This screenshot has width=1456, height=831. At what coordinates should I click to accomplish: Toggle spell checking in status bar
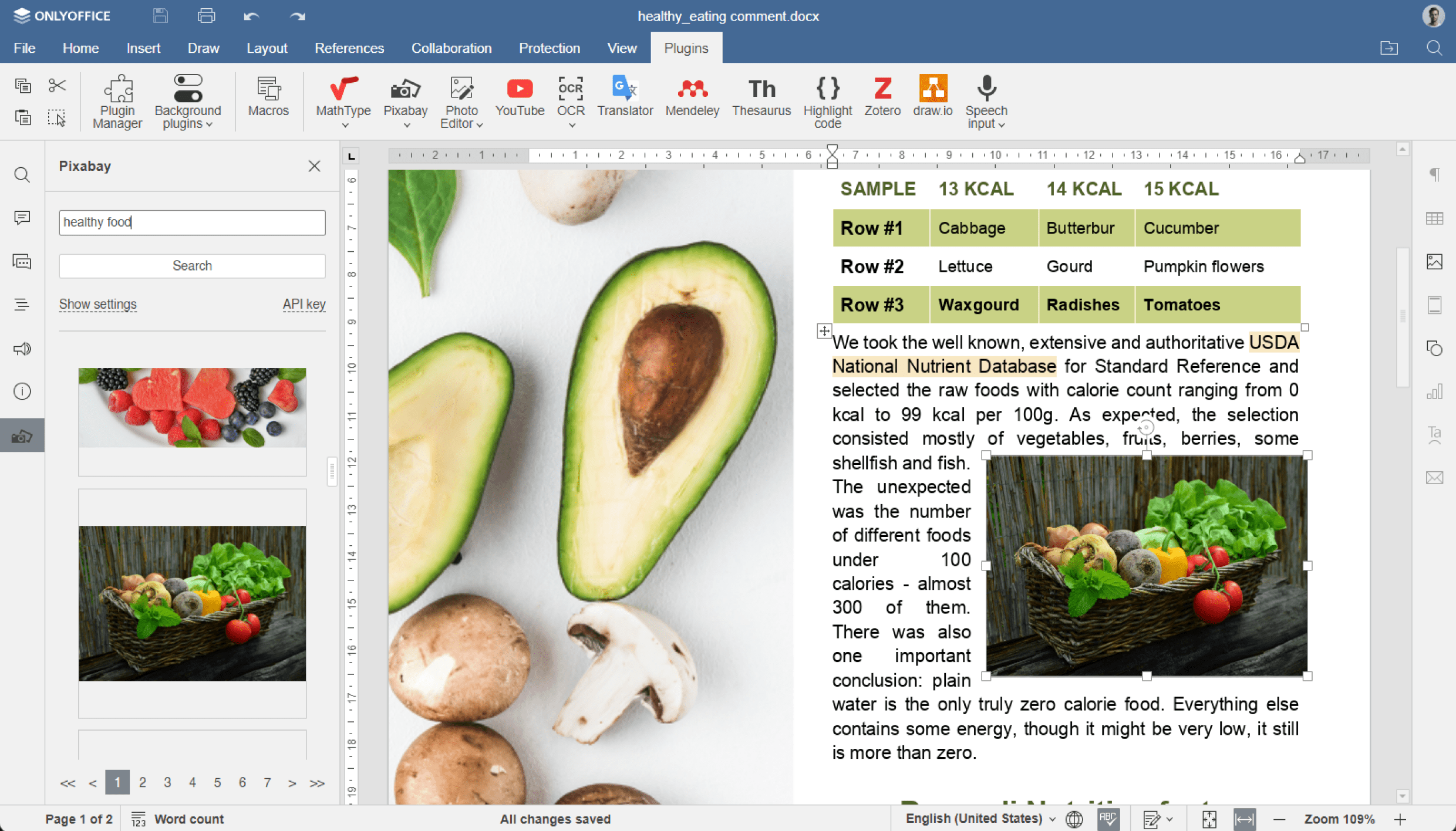pyautogui.click(x=1108, y=819)
